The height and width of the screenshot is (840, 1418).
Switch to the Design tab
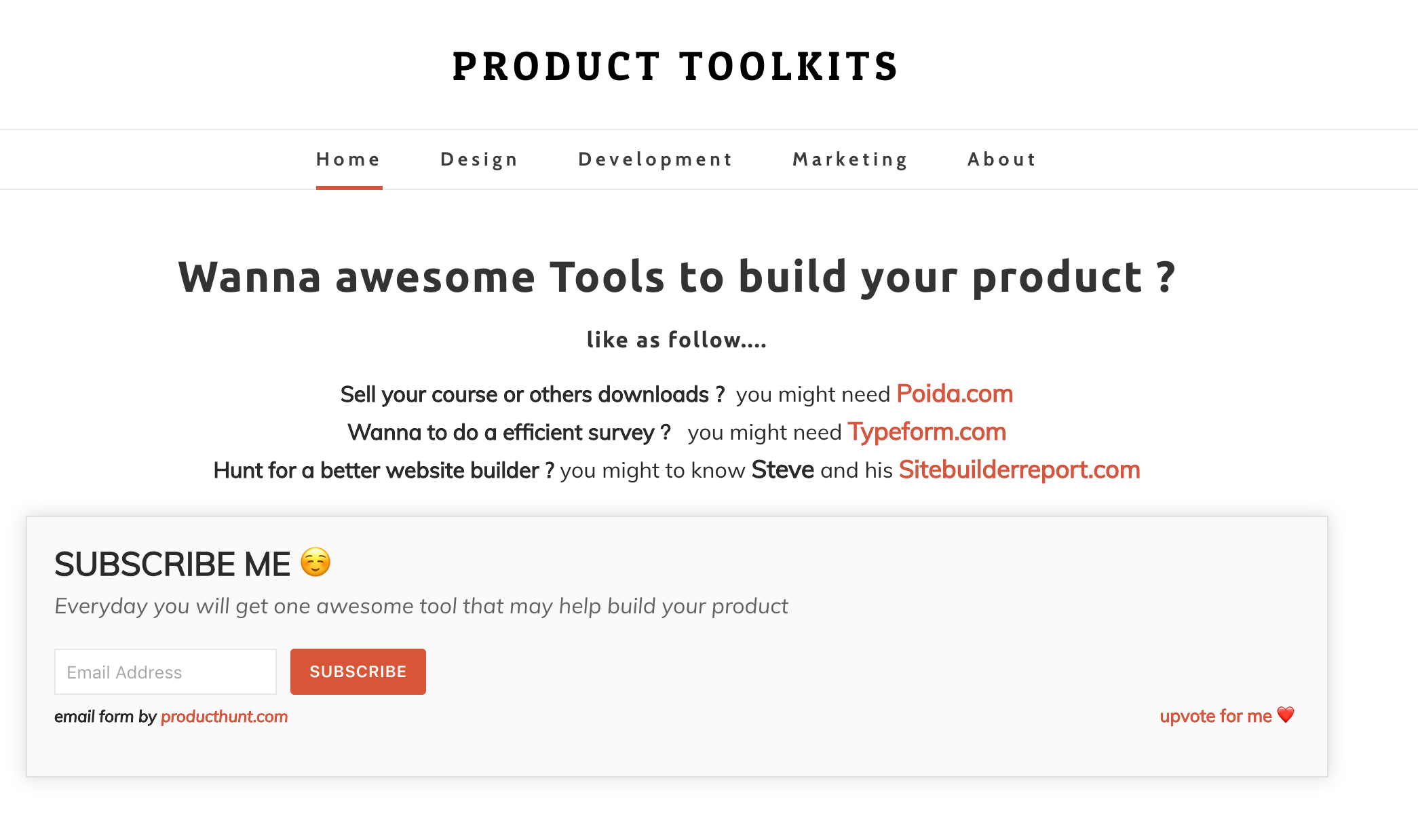[479, 159]
